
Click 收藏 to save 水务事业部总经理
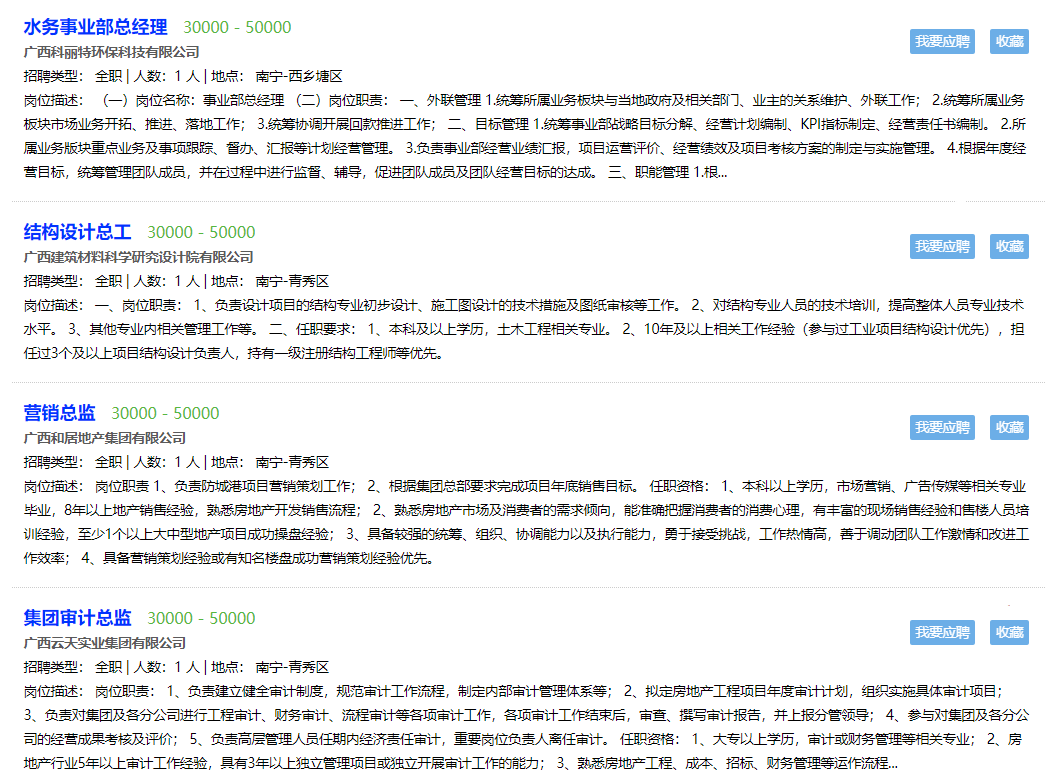click(x=1009, y=41)
